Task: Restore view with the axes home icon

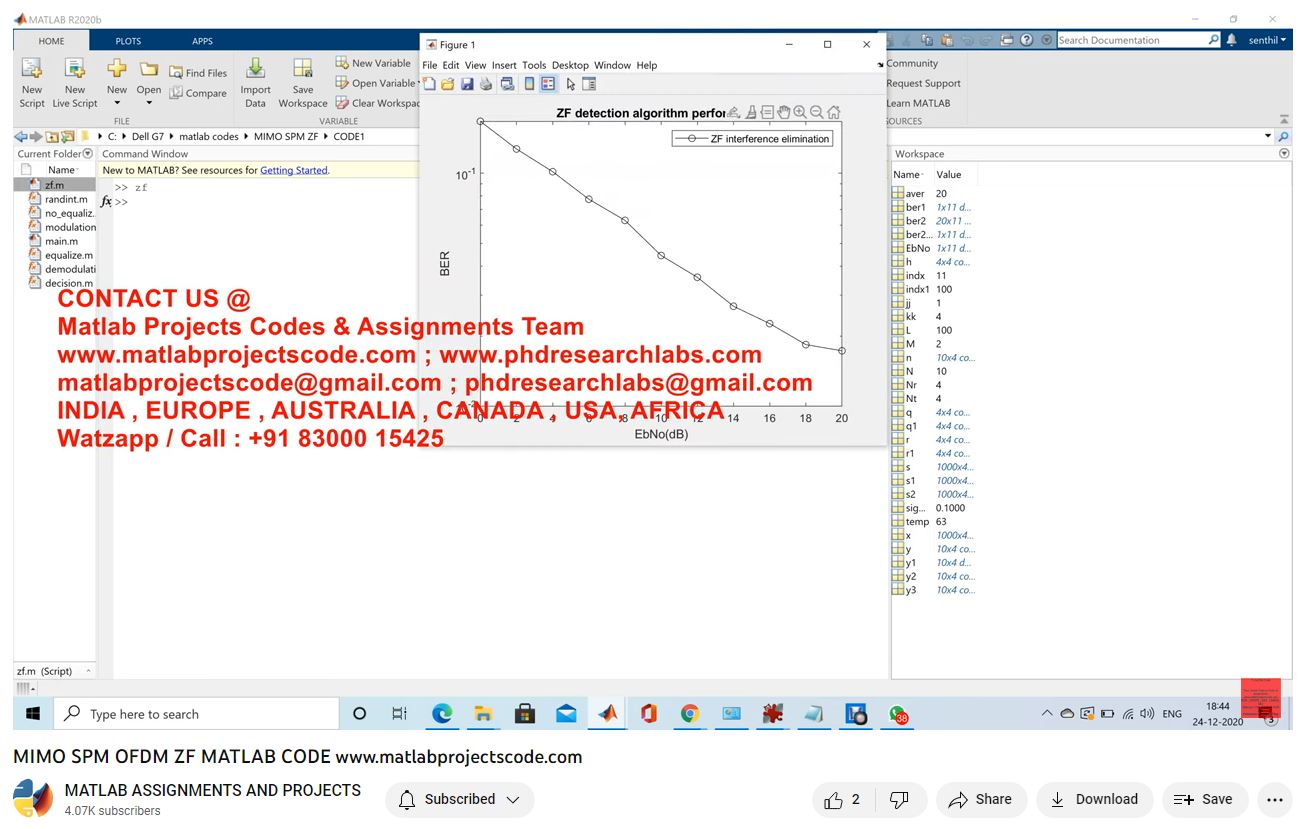Action: [833, 113]
